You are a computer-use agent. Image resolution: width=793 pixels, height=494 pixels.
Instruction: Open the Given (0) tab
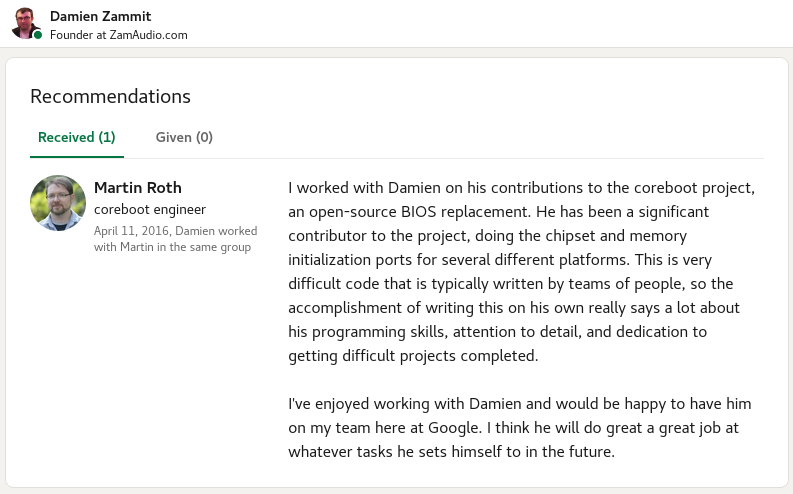click(184, 137)
